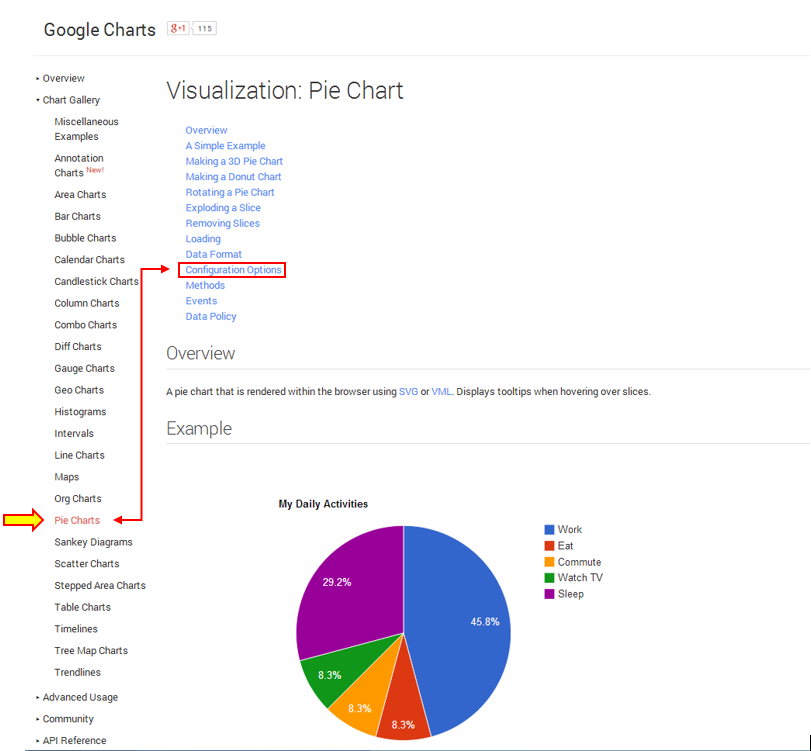Click the green Watch TV legend swatch
The image size is (811, 751).
pos(549,578)
